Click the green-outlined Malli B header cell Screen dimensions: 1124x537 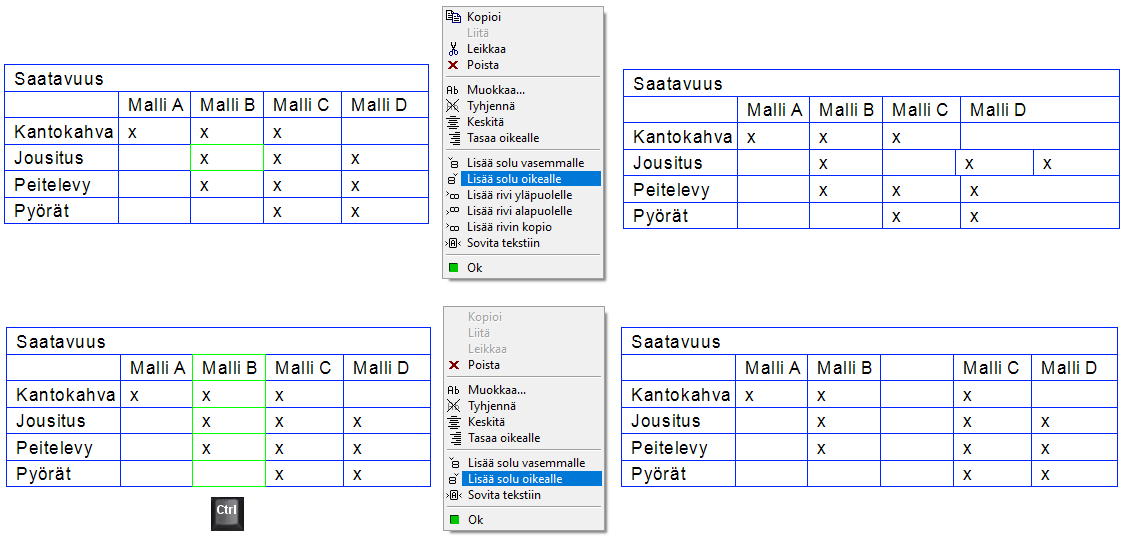point(229,368)
